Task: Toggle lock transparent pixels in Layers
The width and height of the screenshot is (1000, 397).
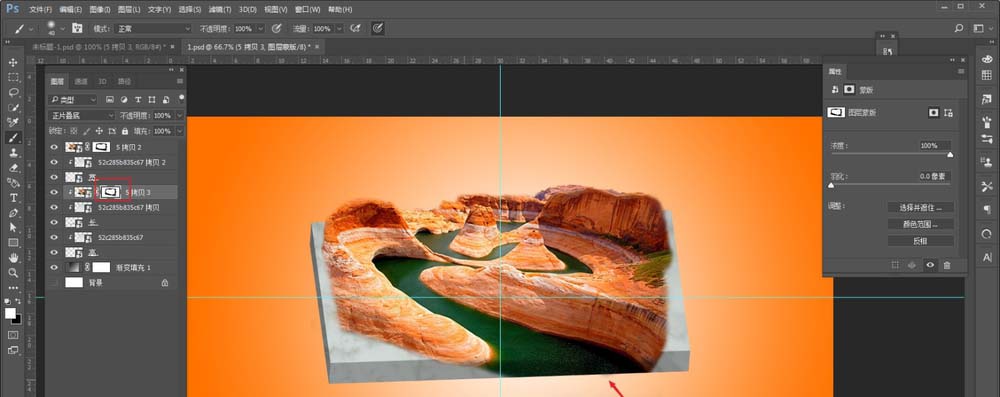Action: click(73, 131)
